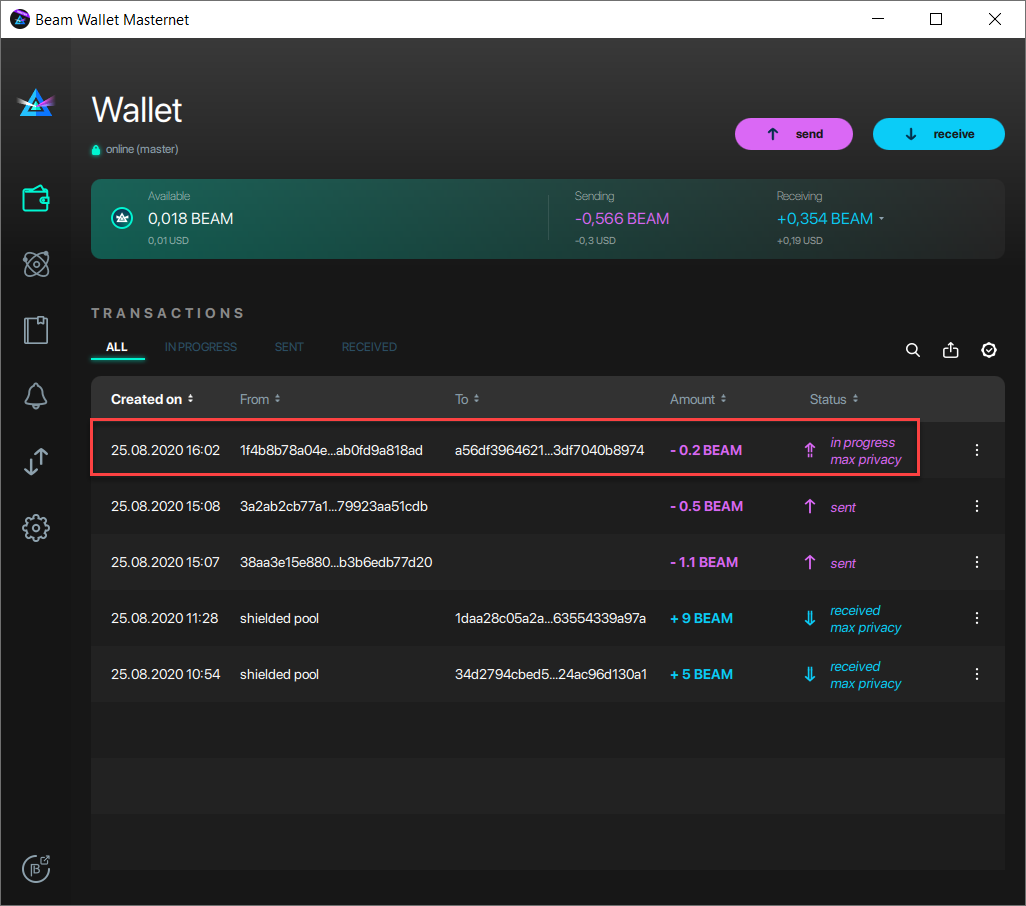1026x906 pixels.
Task: View notifications via the bell icon
Action: coord(36,396)
